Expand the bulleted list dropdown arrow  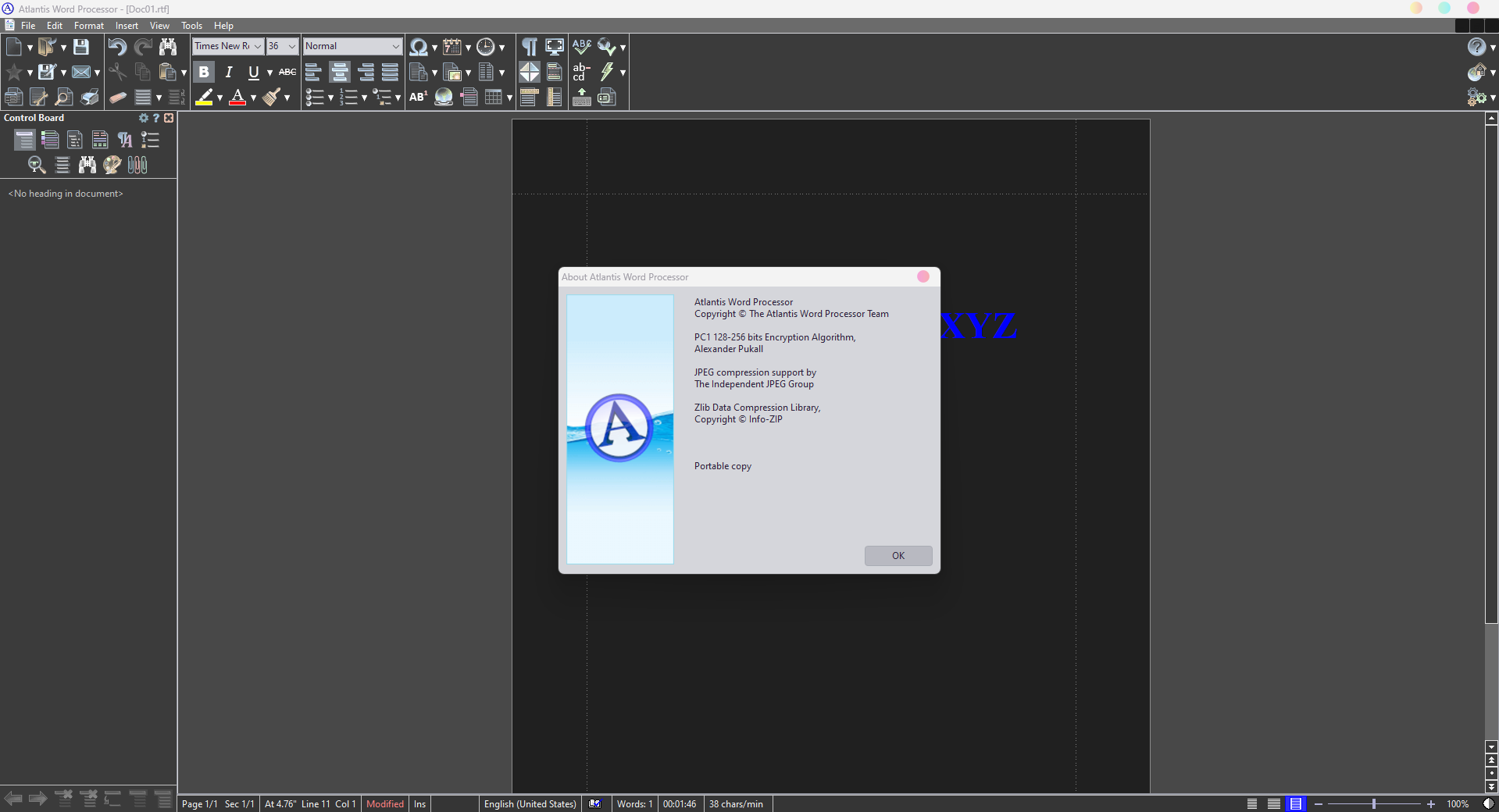(x=330, y=98)
